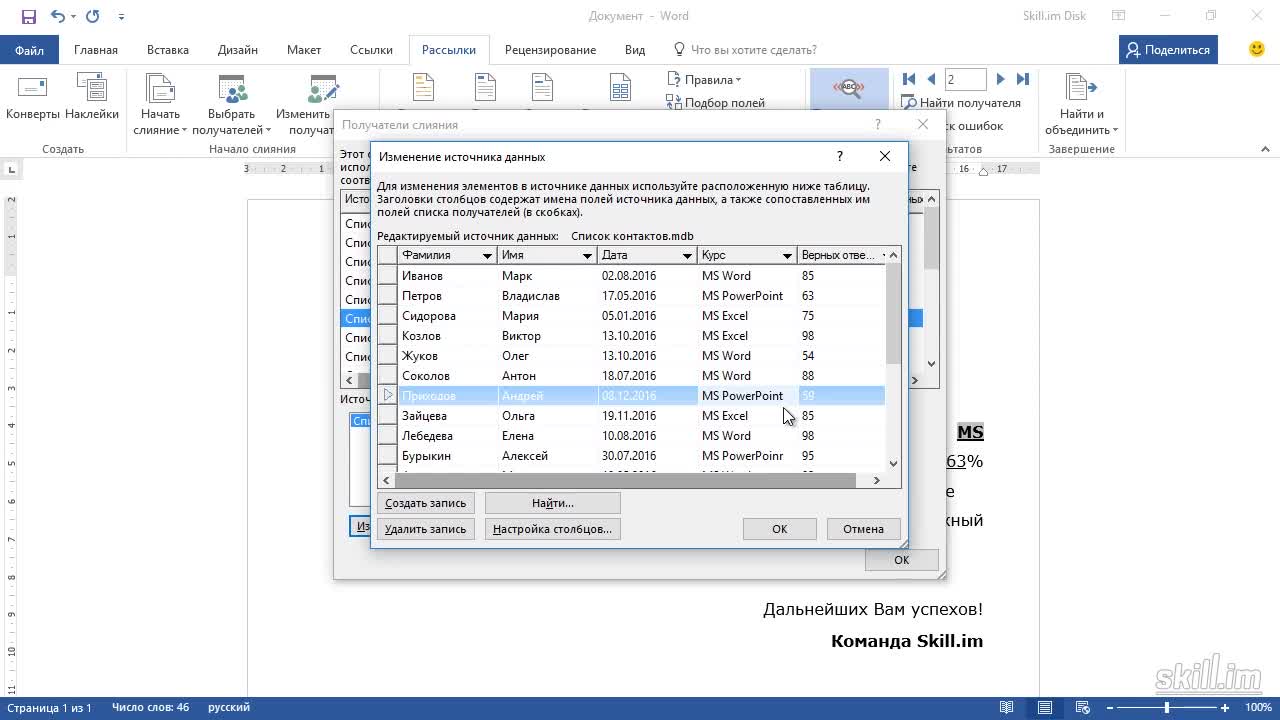Adjust the zoom slider in status bar
This screenshot has width=1280, height=720.
point(1167,708)
